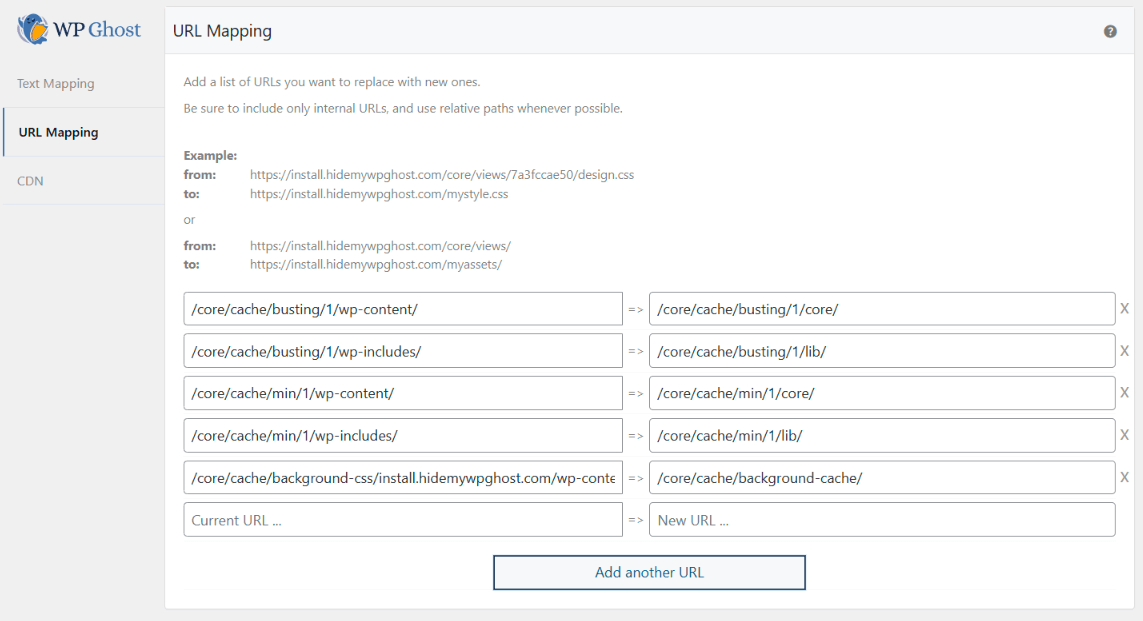This screenshot has height=621, width=1143.
Task: Click the Add another URL button
Action: point(649,572)
